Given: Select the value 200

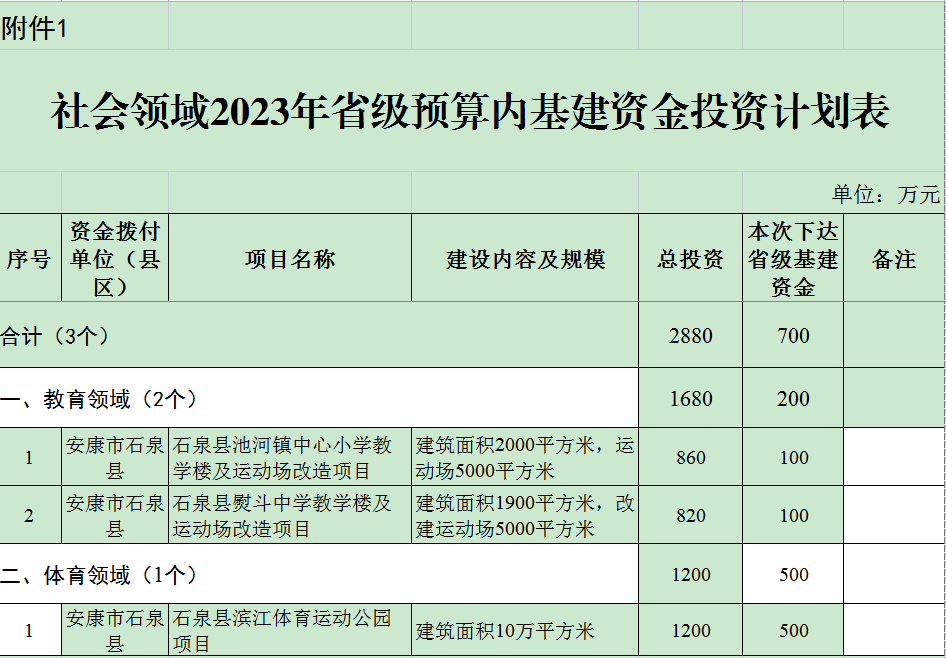Looking at the screenshot, I should 793,398.
